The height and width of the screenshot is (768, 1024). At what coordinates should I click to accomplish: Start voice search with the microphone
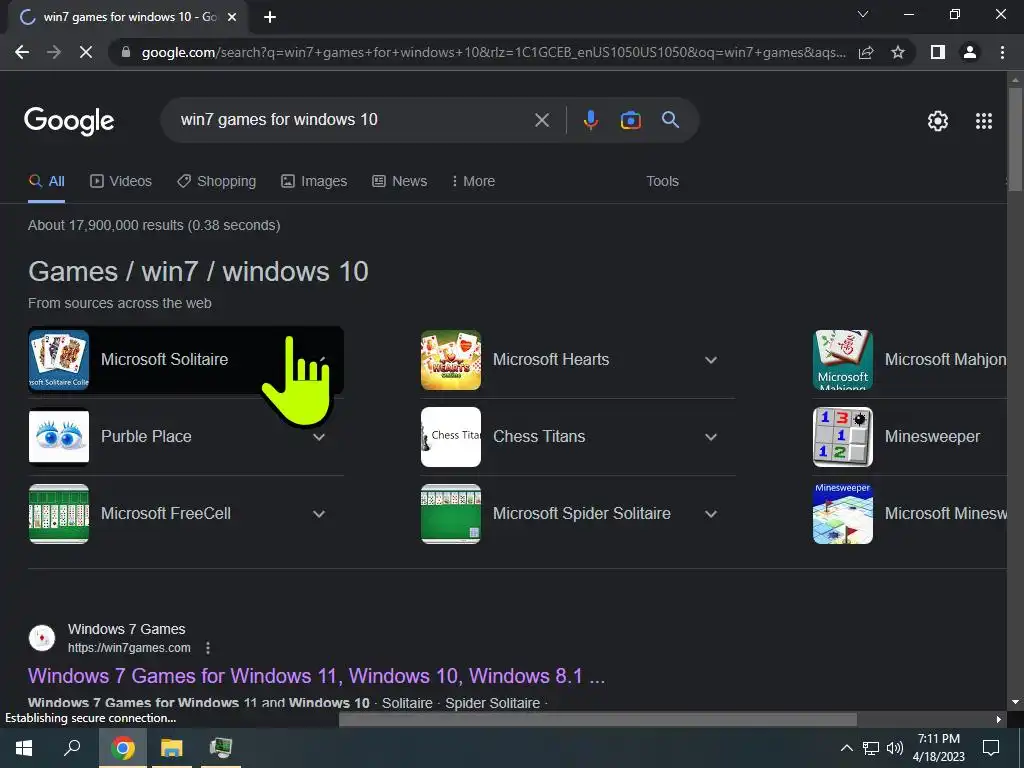coord(590,120)
